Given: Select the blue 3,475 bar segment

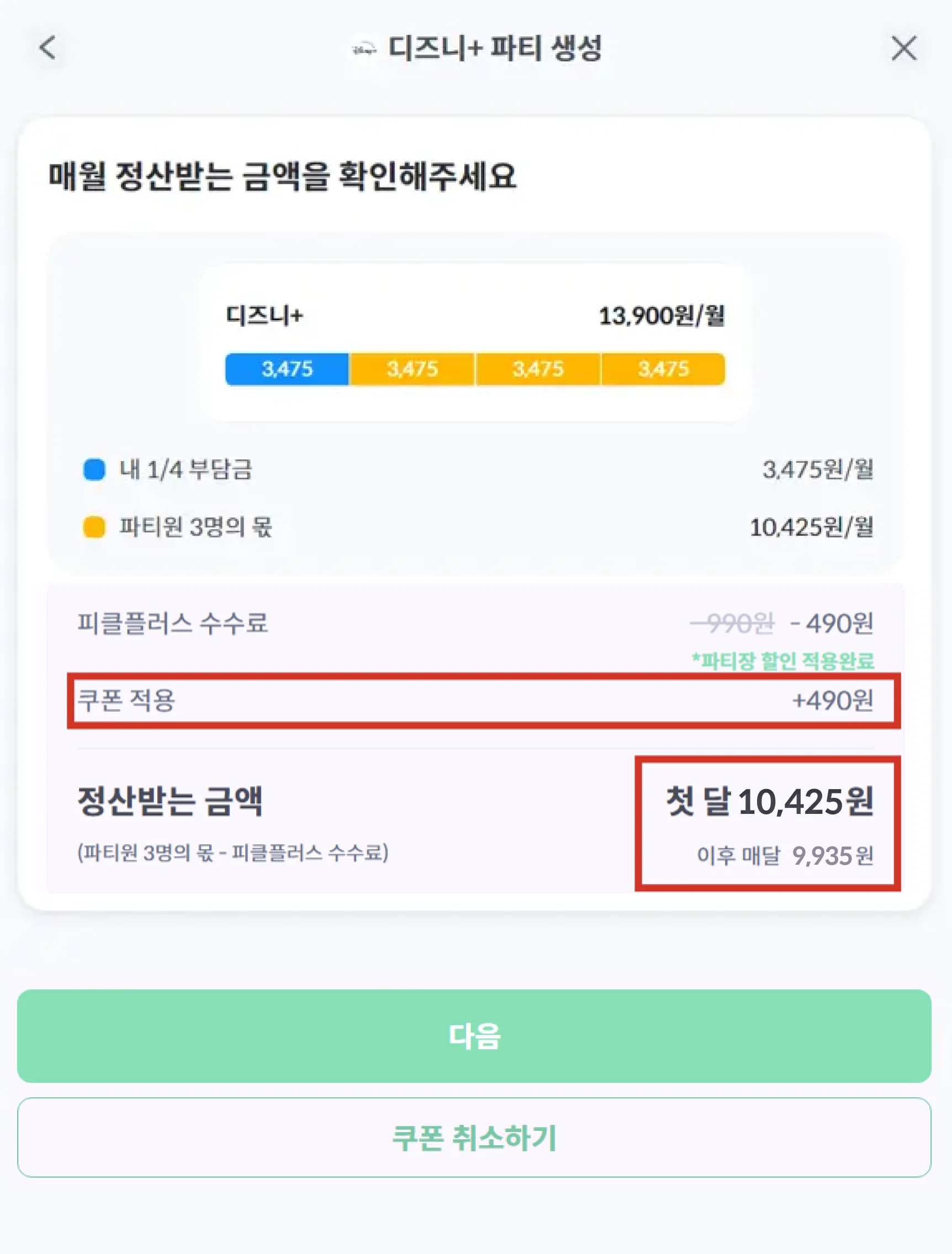Looking at the screenshot, I should (x=287, y=369).
